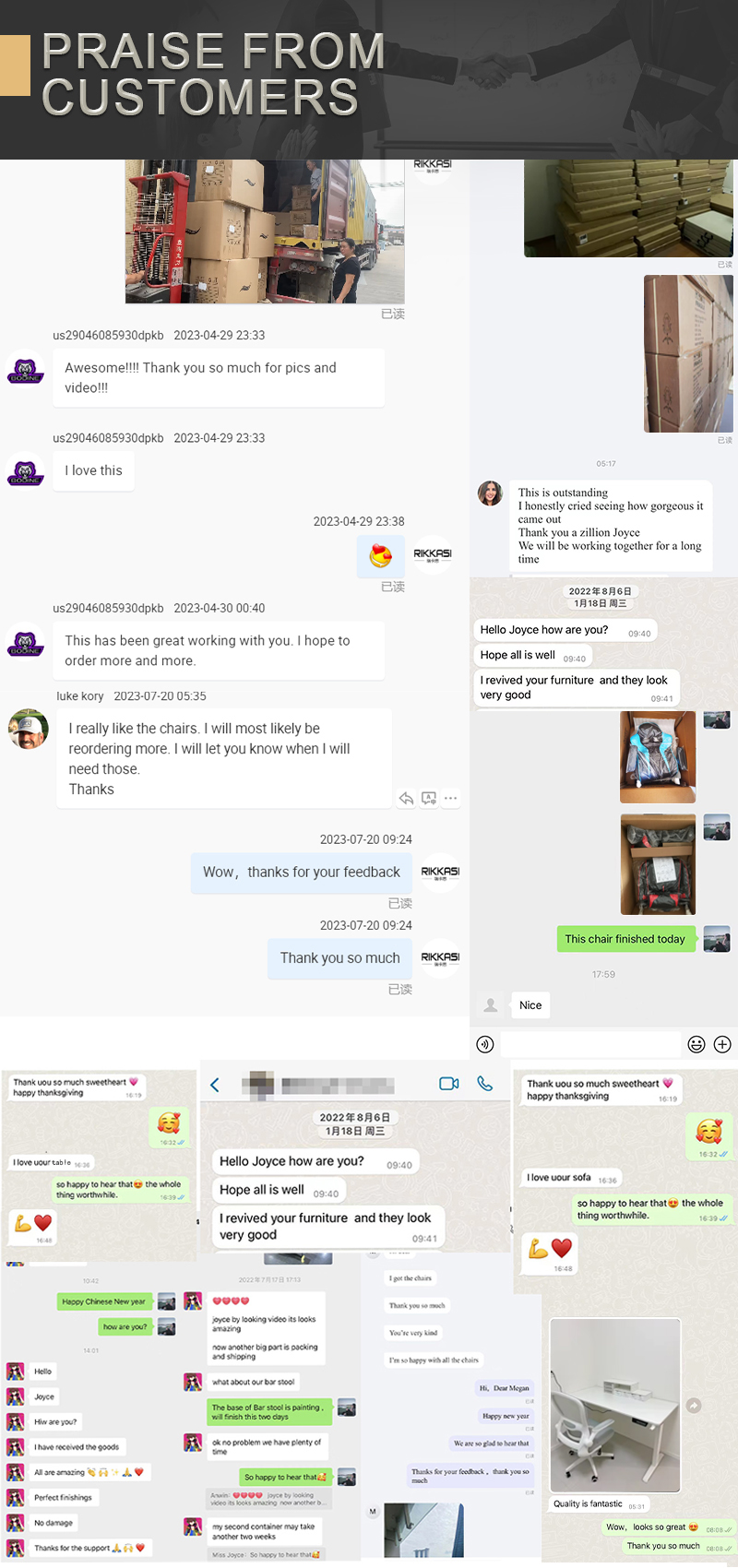The width and height of the screenshot is (738, 1568).
Task: Start a video call with camera icon
Action: 449,1084
